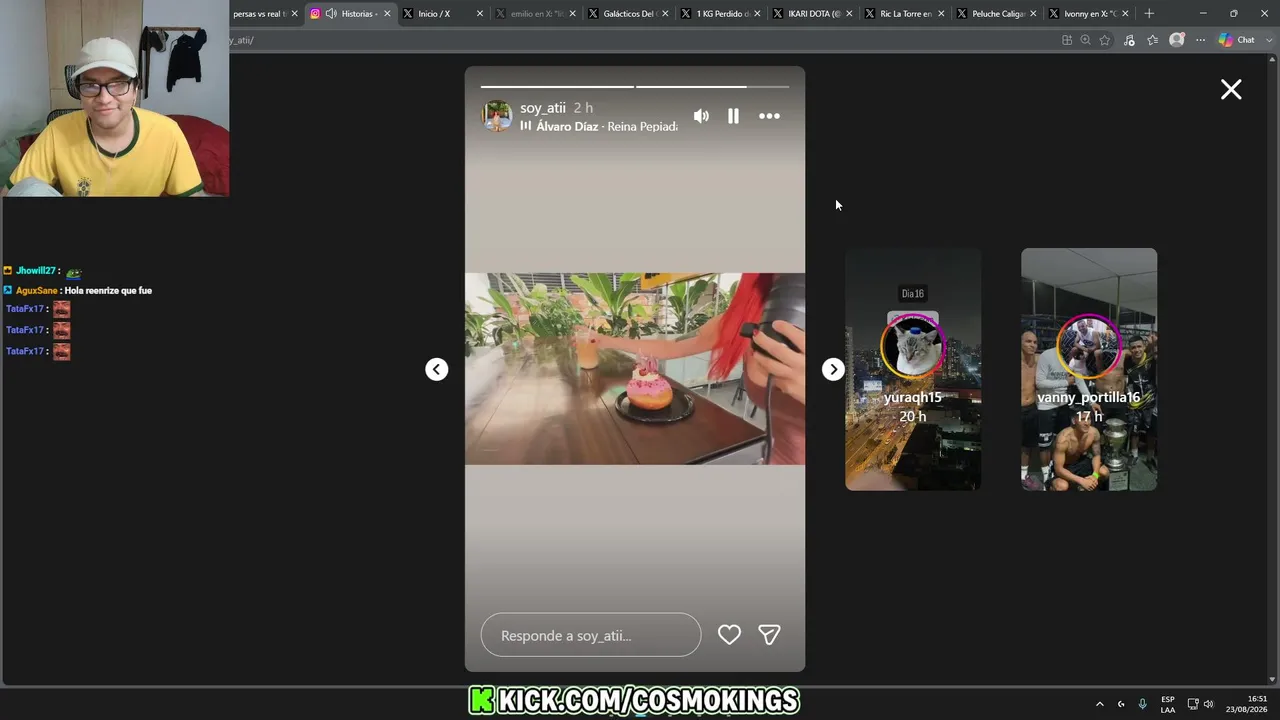Open the browser profile avatar
Image resolution: width=1280 pixels, height=720 pixels.
pos(1177,40)
